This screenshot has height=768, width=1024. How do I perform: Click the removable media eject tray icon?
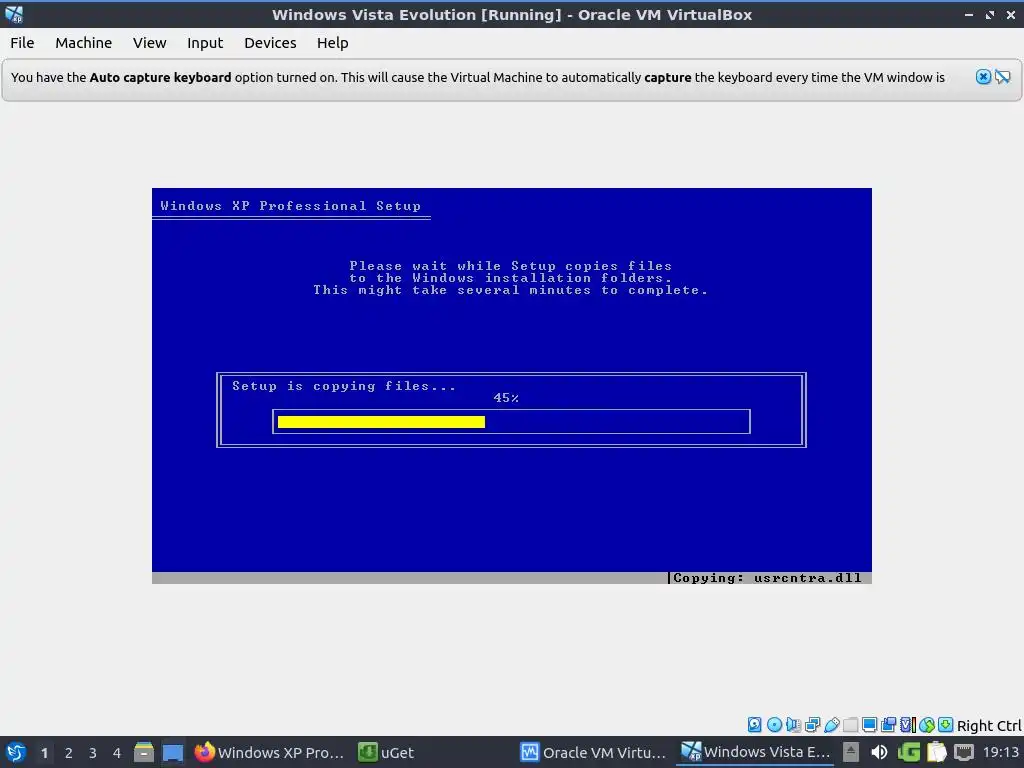850,752
